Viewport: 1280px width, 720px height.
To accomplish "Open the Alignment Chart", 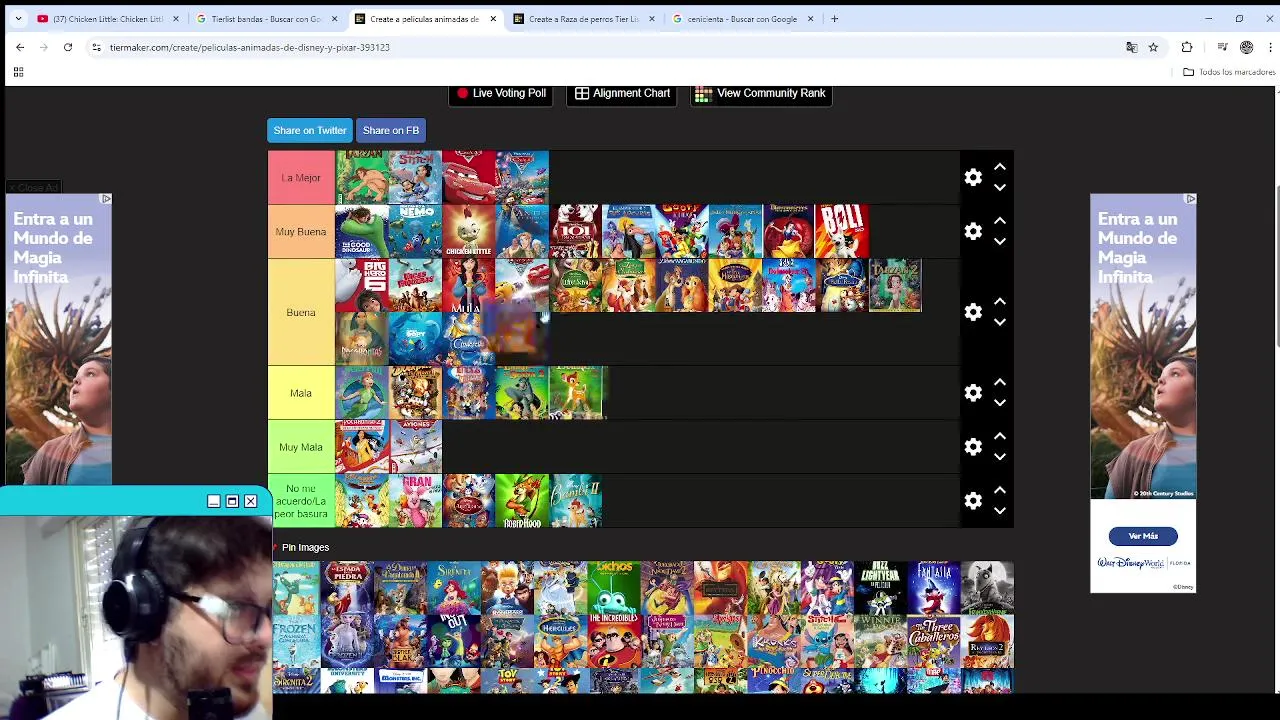I will (x=622, y=93).
